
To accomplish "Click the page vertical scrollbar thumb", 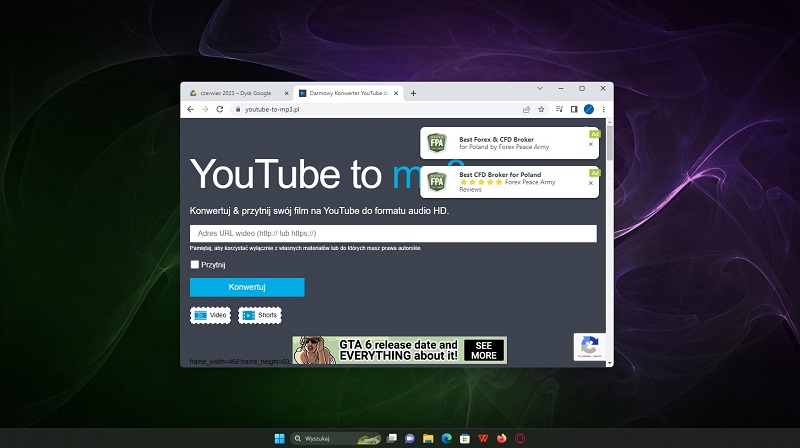I will click(x=610, y=143).
